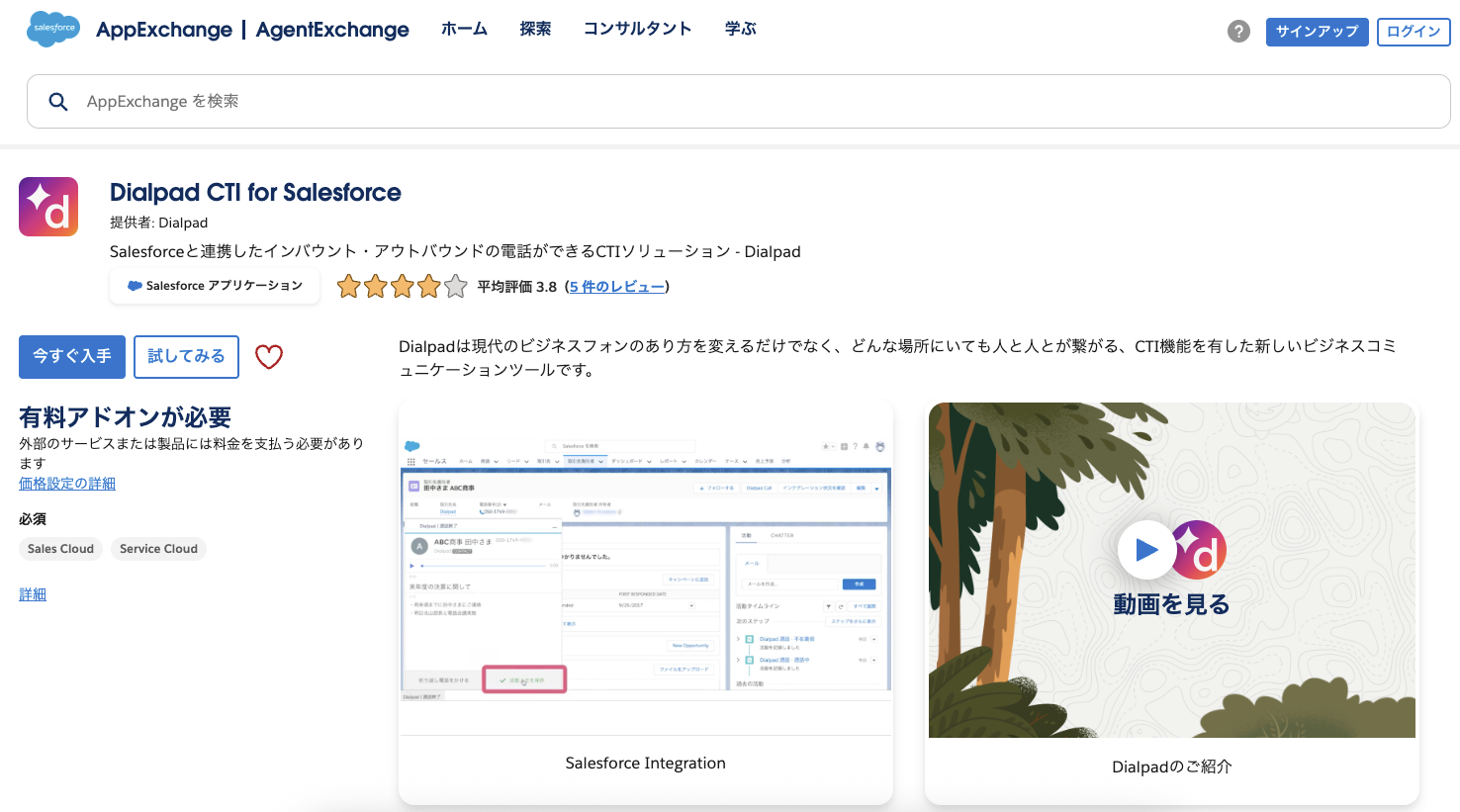This screenshot has height=812, width=1460.
Task: Click the 有料アドオンが必要 heading
Action: [125, 417]
